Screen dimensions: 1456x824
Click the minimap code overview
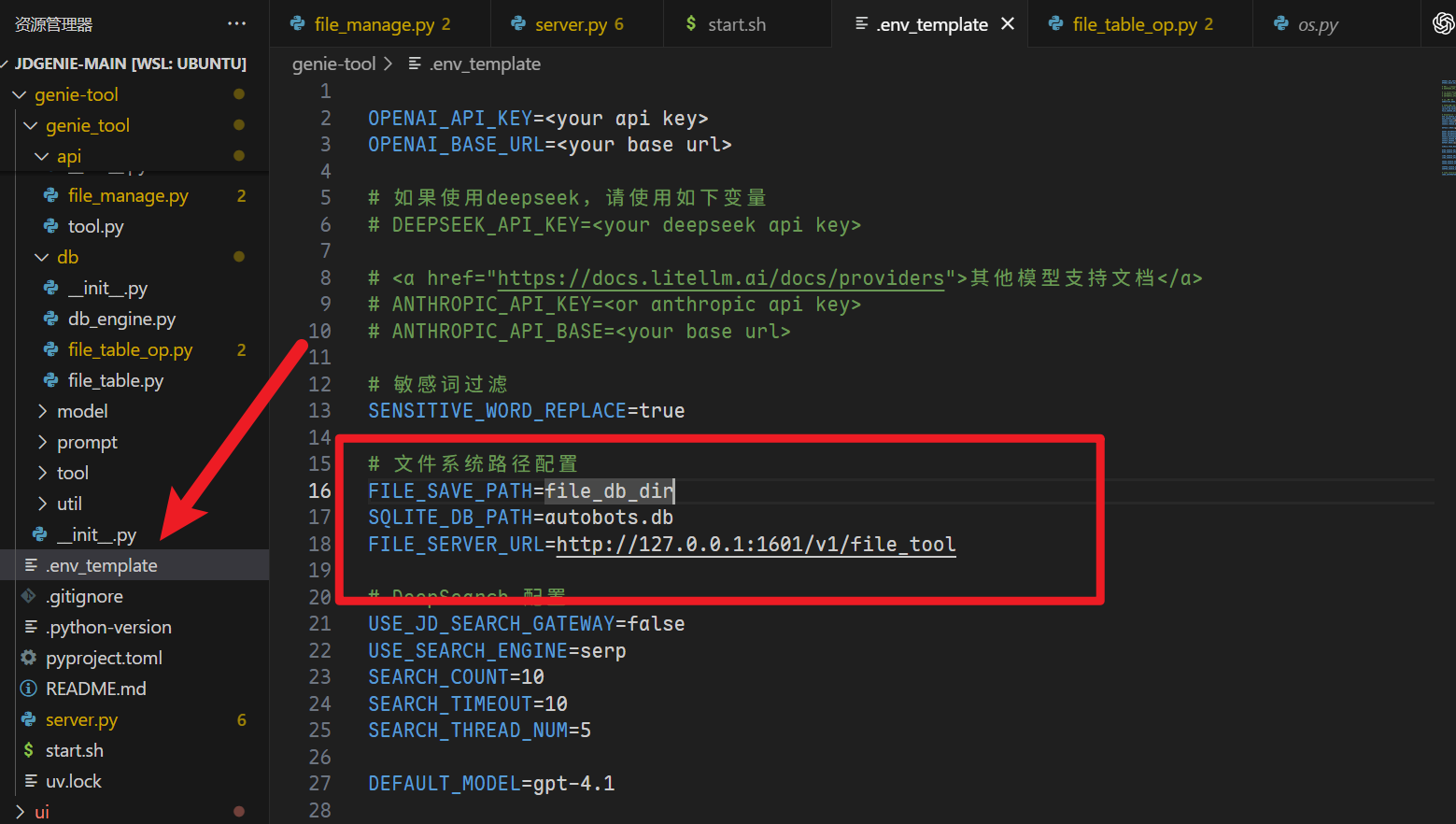tap(1447, 128)
